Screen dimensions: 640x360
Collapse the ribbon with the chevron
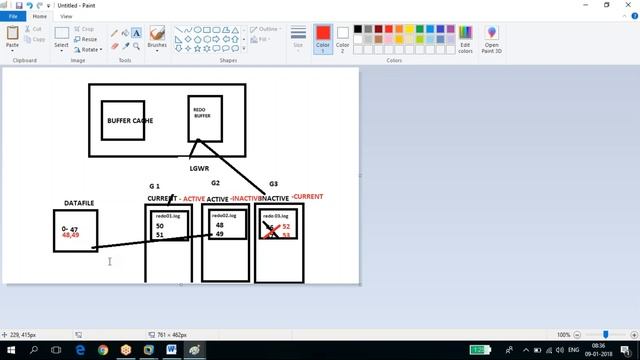624,16
